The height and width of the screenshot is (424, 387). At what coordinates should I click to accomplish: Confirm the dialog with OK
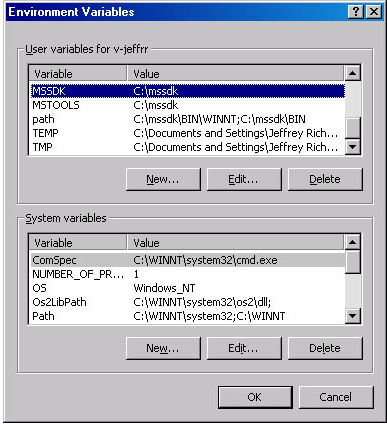click(255, 397)
